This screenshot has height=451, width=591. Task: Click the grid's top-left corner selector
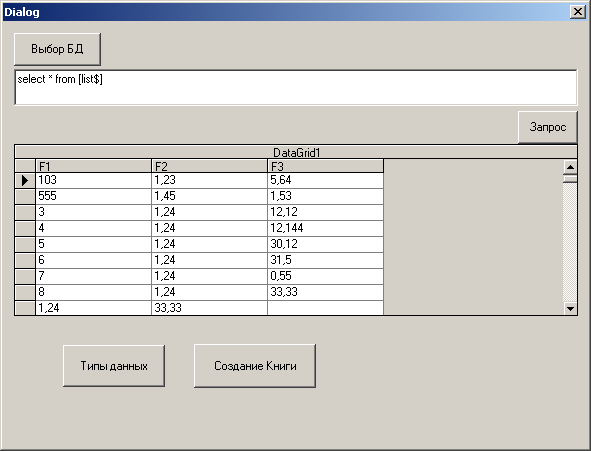point(25,166)
